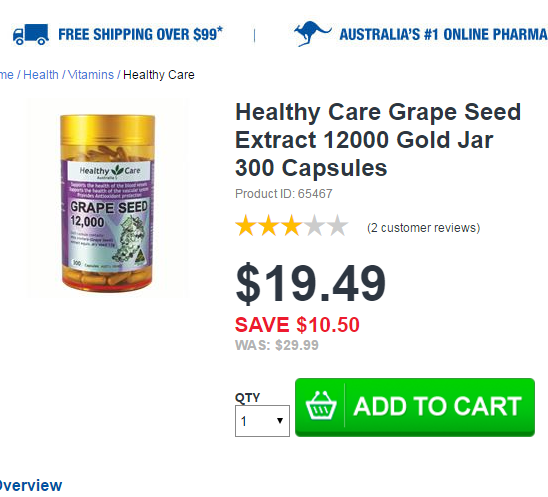This screenshot has height=497, width=548.
Task: Open the QTY quantity dropdown
Action: [x=262, y=421]
